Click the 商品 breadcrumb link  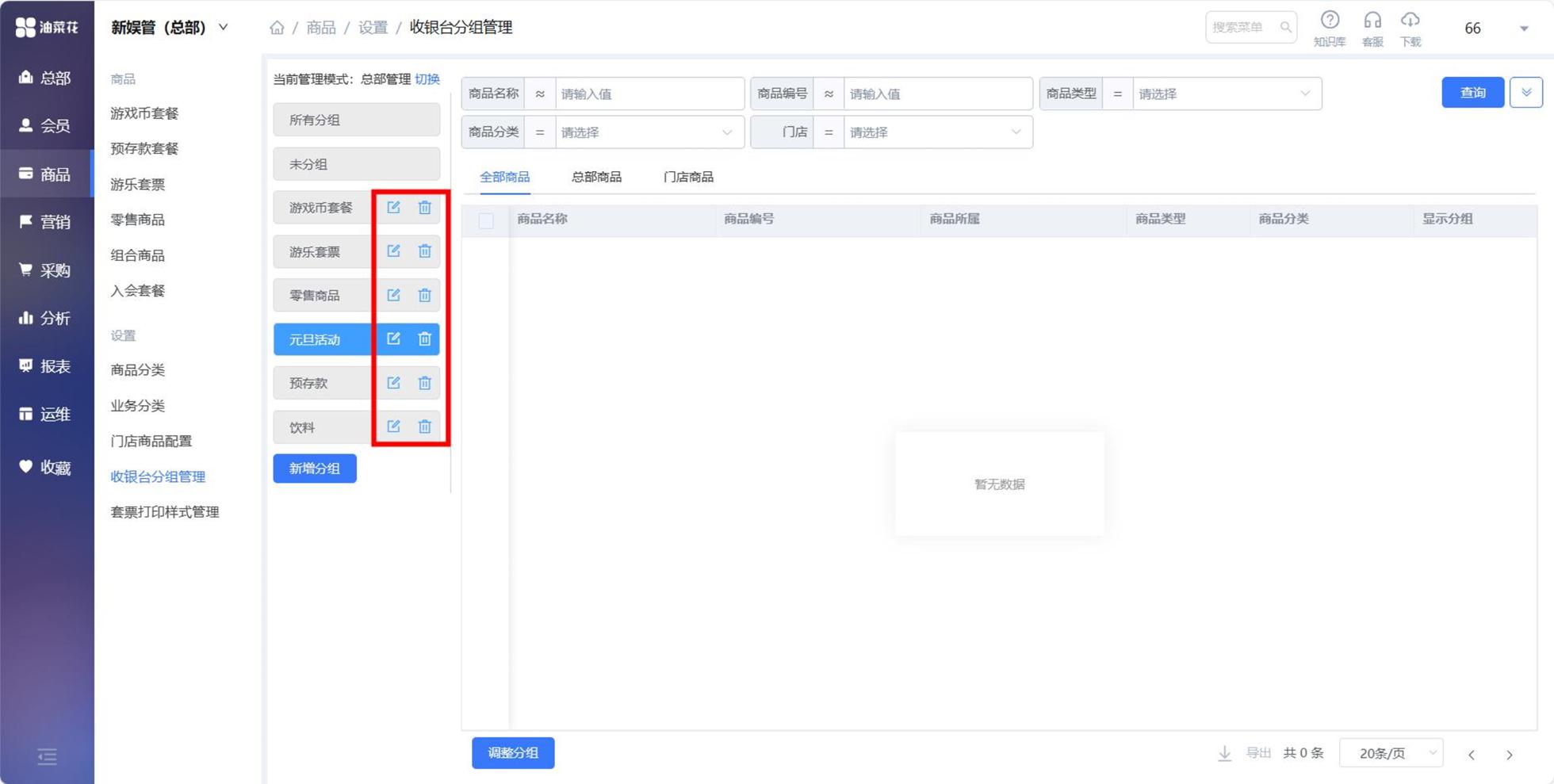coord(321,28)
